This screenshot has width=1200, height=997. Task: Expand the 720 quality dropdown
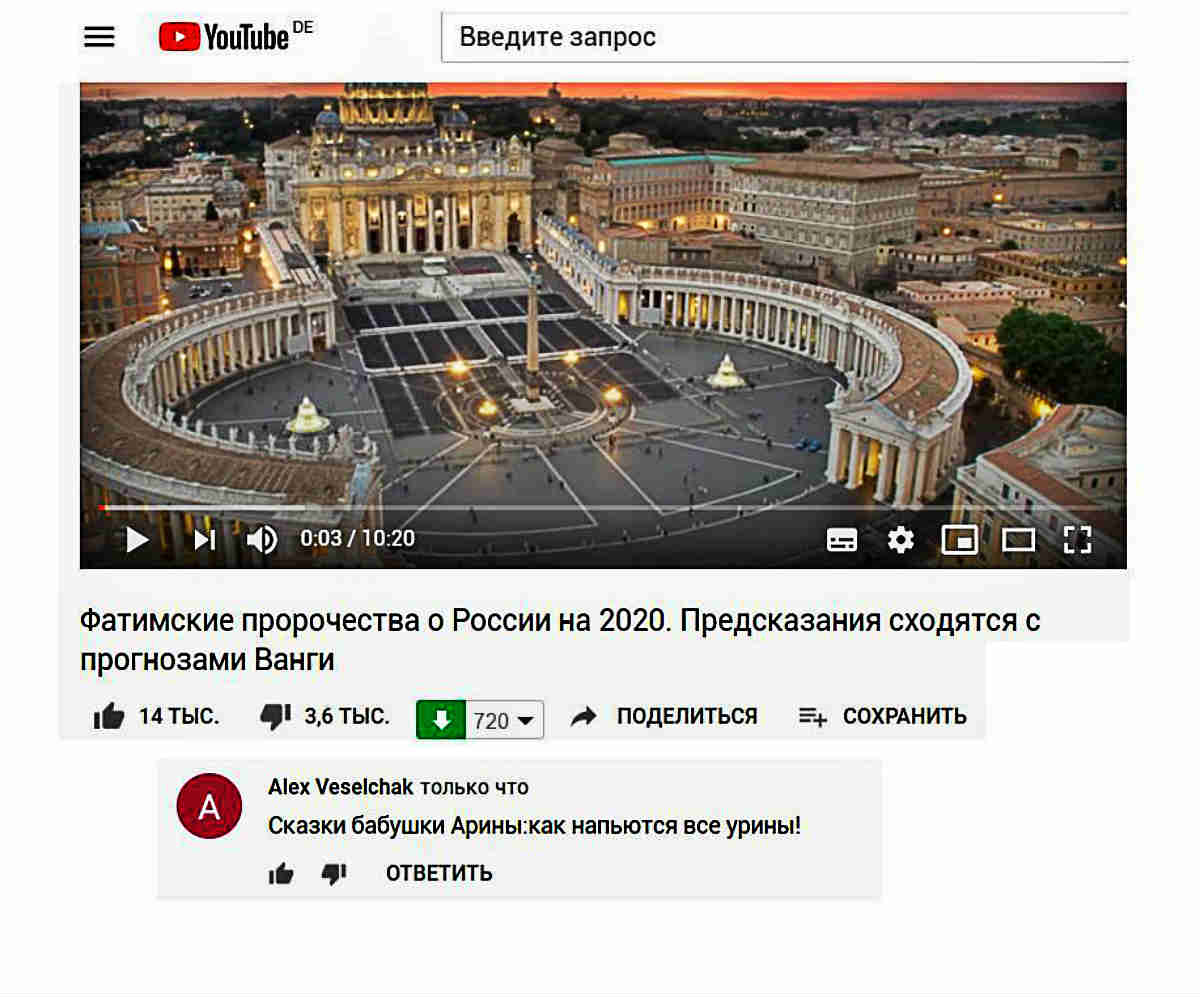coord(505,720)
